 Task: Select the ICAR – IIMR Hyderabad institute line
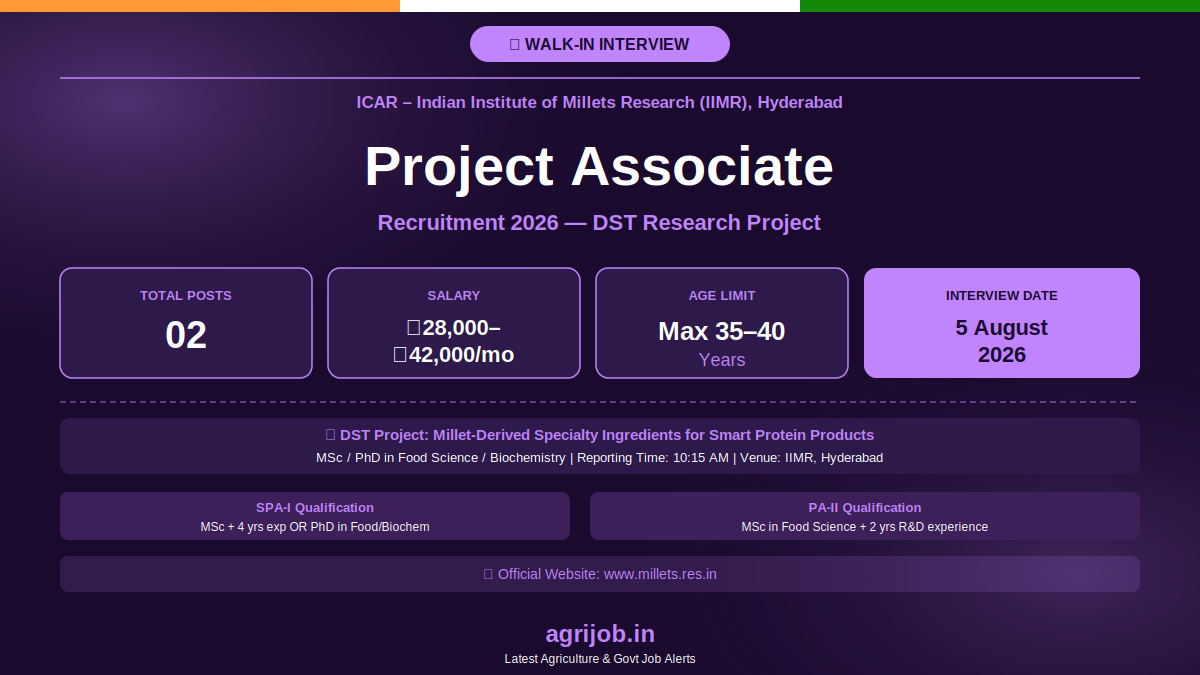pyautogui.click(x=600, y=102)
